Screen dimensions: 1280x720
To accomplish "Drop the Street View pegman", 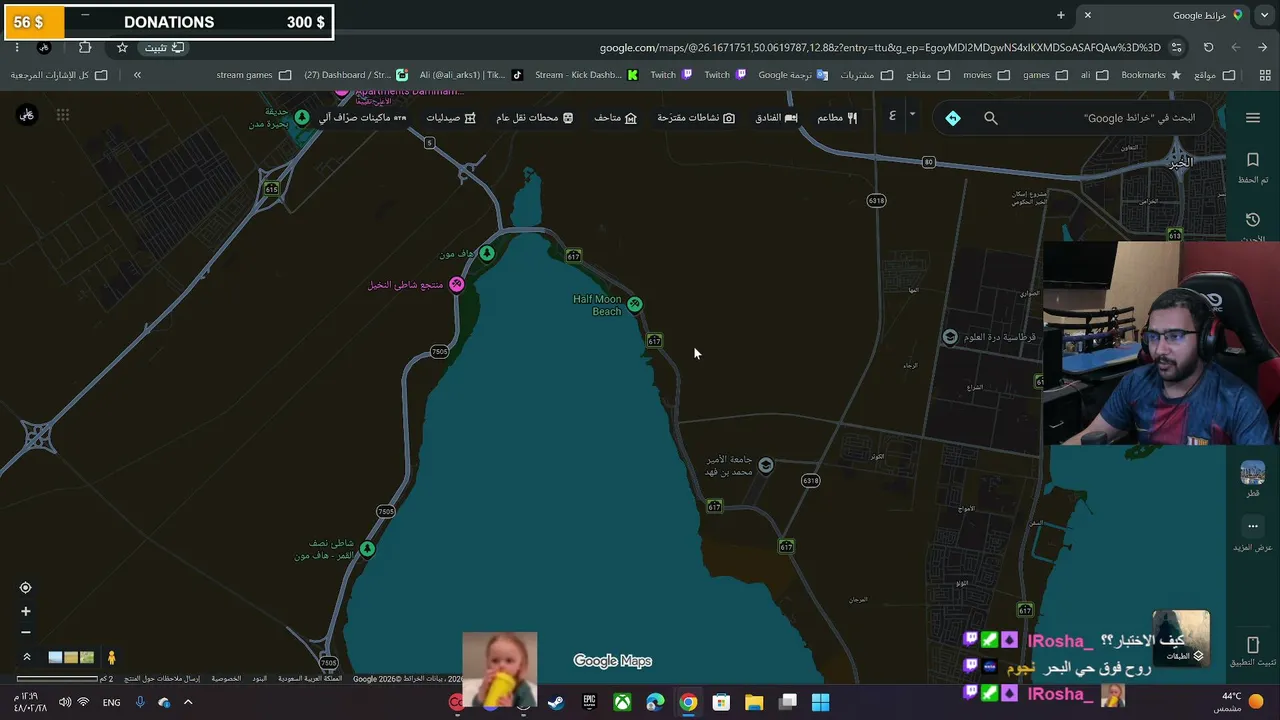I will [112, 657].
